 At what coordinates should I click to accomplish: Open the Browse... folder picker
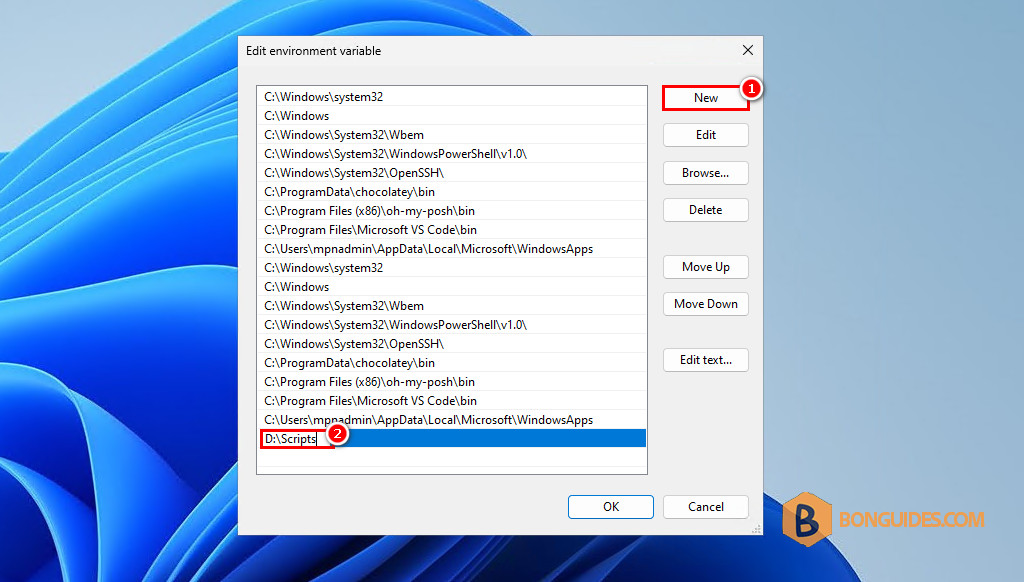point(705,173)
